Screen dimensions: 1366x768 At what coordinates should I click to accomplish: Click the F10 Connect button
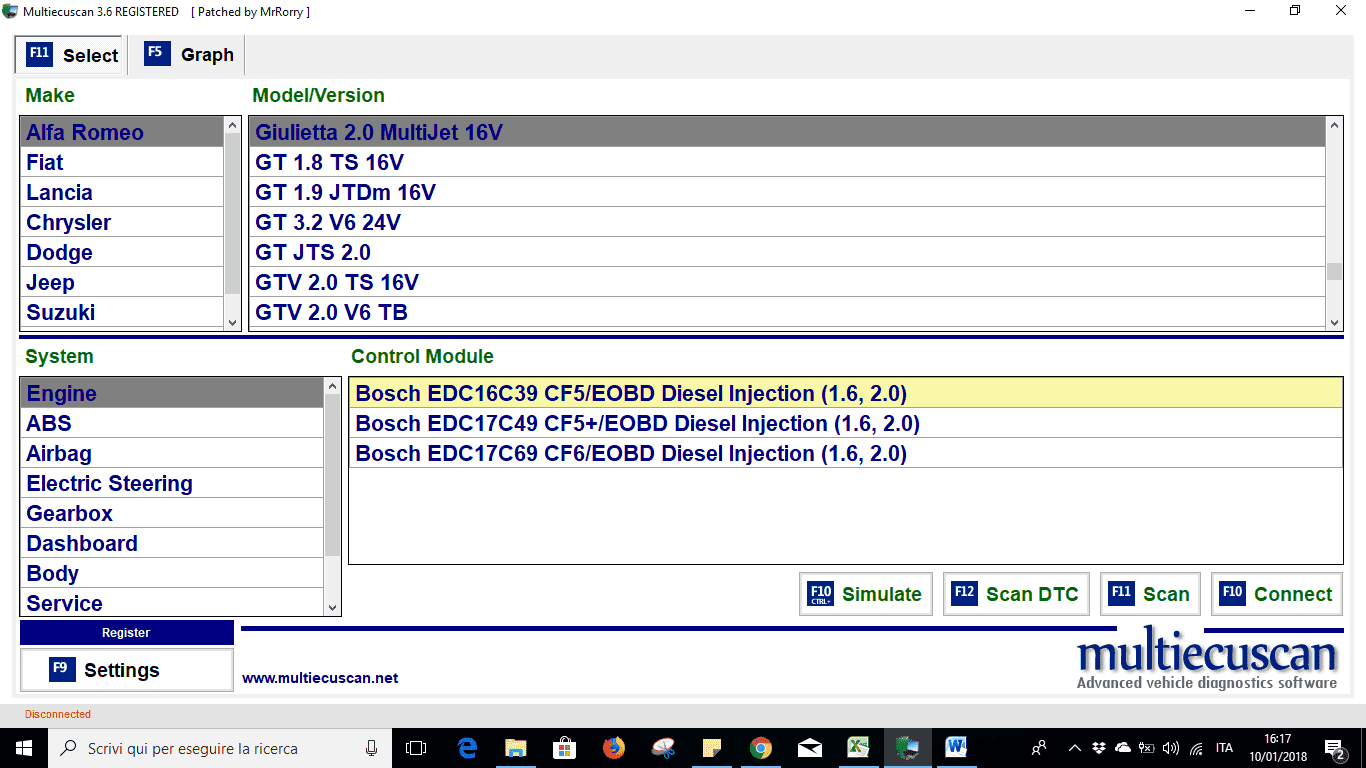tap(1277, 594)
